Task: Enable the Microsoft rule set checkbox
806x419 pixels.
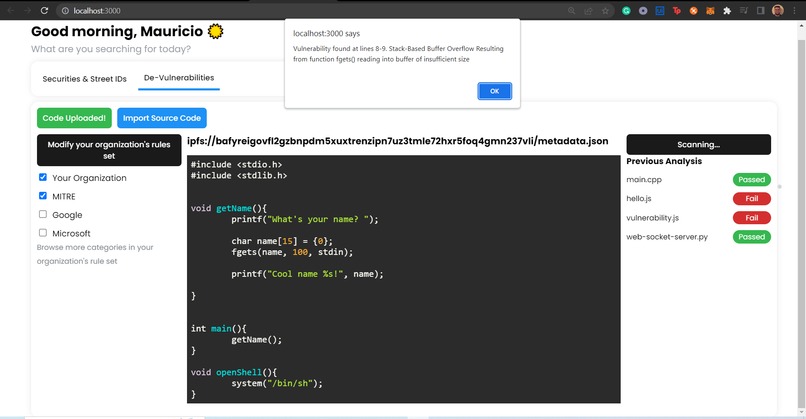Action: (43, 232)
